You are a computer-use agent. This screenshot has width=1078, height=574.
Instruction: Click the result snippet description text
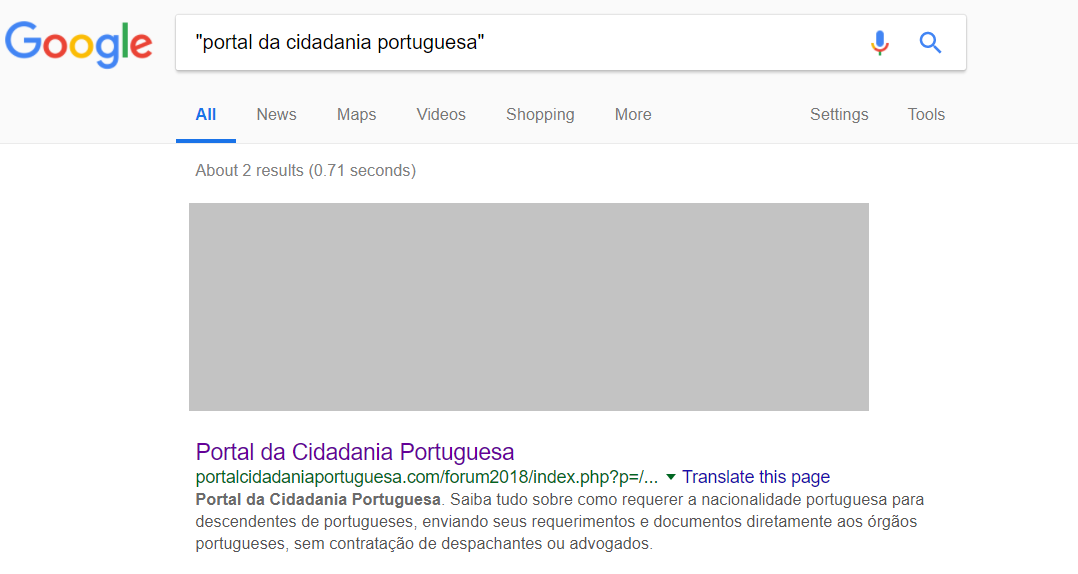coord(560,522)
